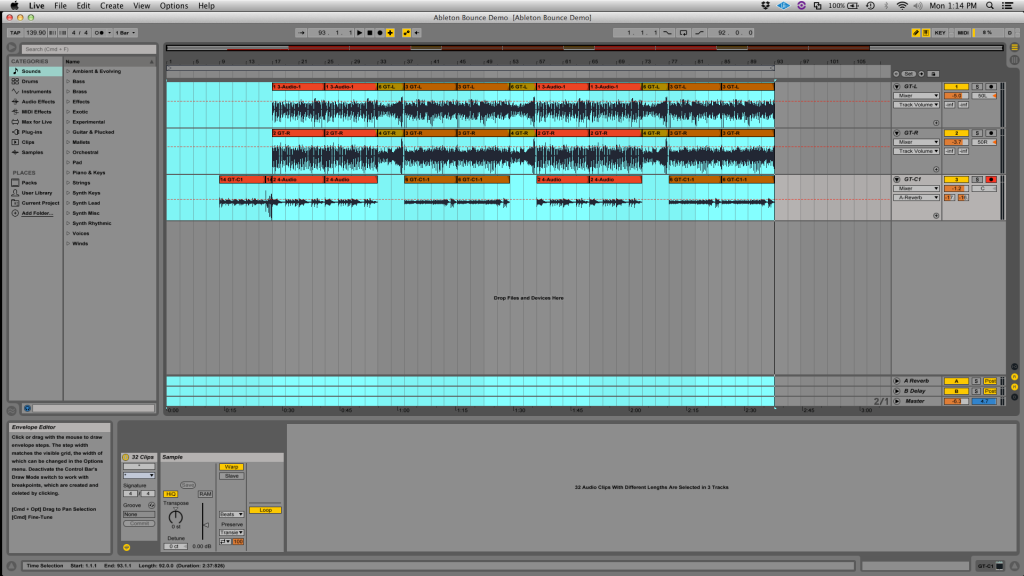Toggle the Draw Mode pencil button
Image resolution: width=1024 pixels, height=576 pixels.
pos(916,33)
